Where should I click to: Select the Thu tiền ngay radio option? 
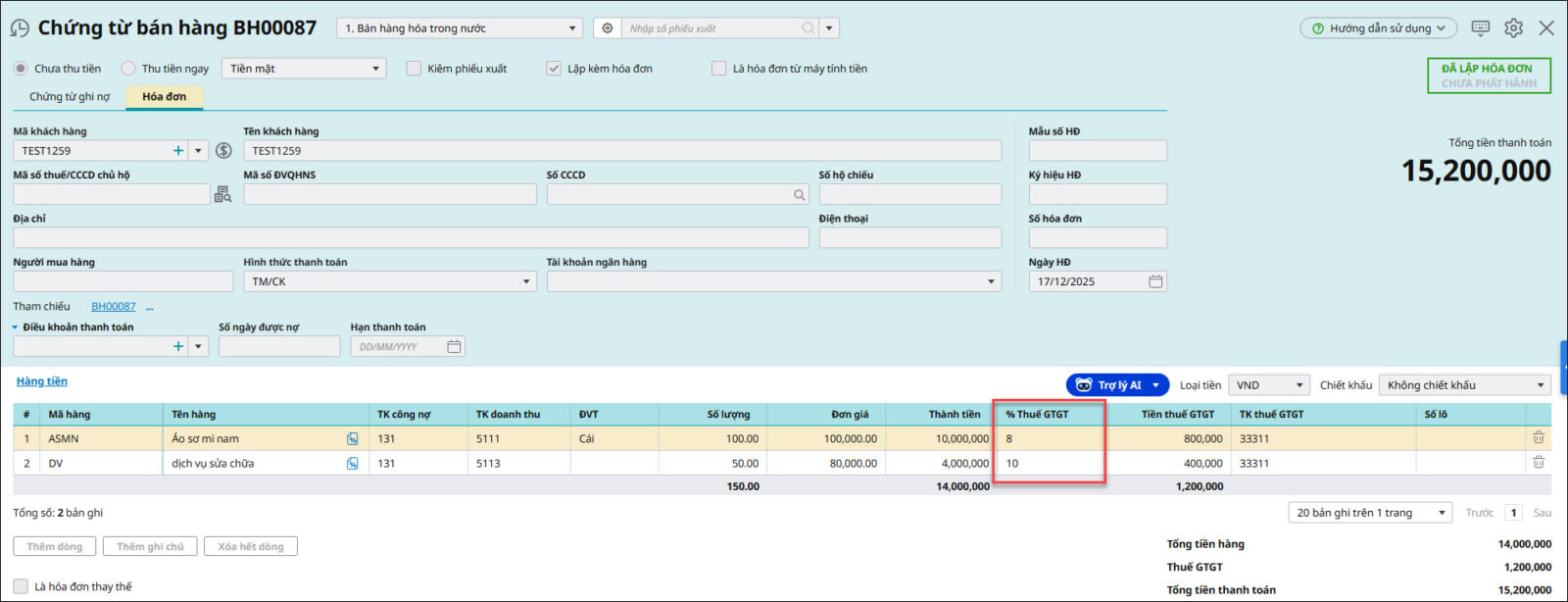[128, 69]
